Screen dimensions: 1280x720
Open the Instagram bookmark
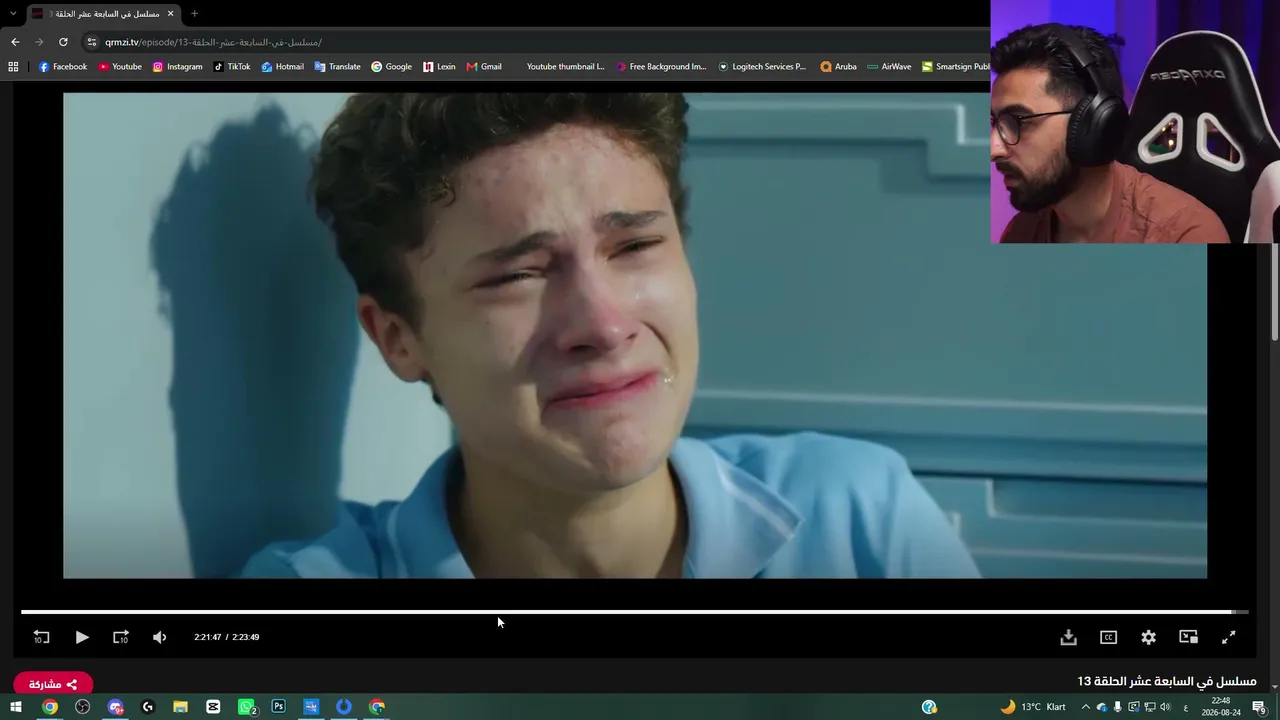point(177,67)
